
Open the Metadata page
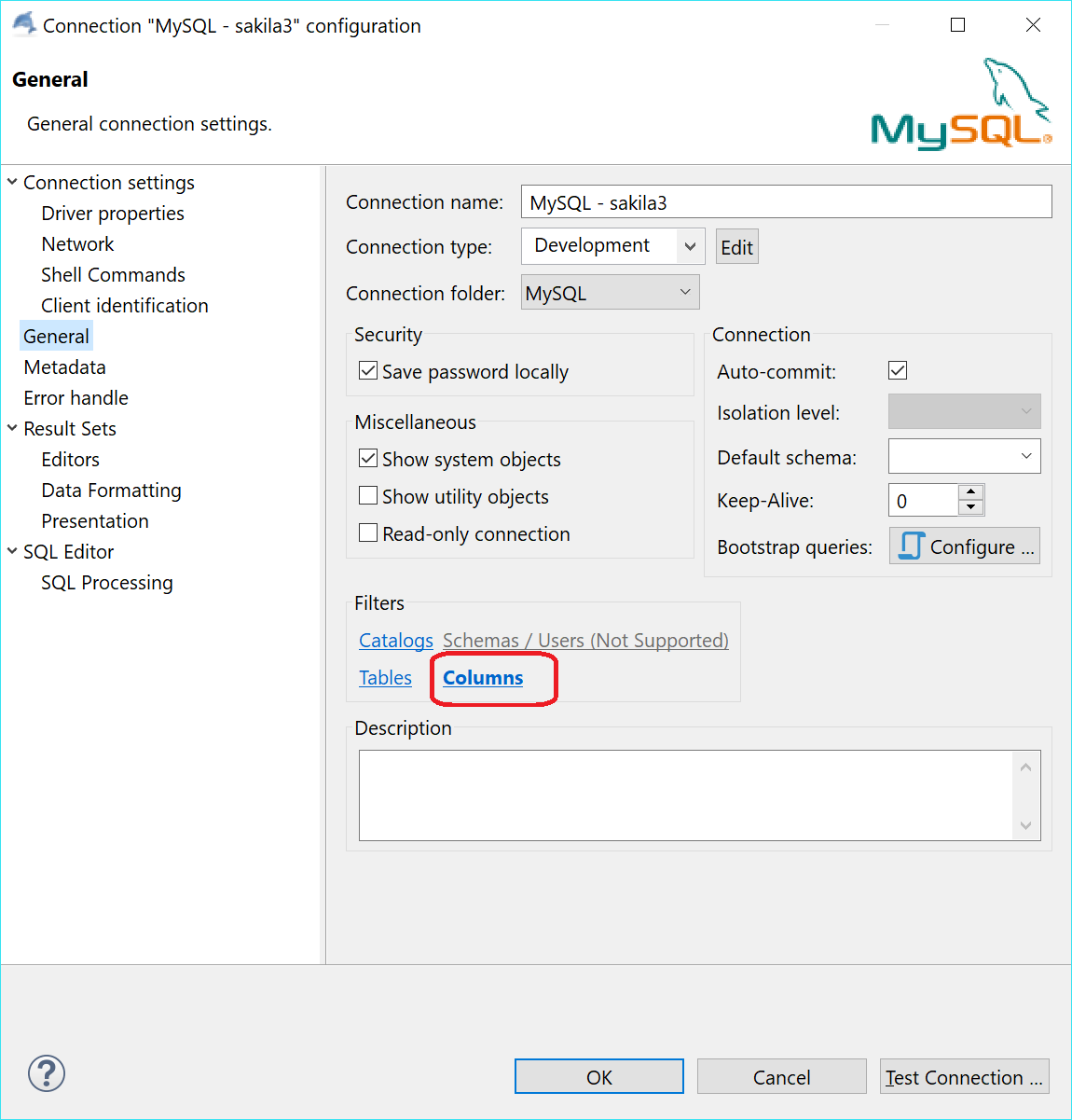click(x=64, y=367)
